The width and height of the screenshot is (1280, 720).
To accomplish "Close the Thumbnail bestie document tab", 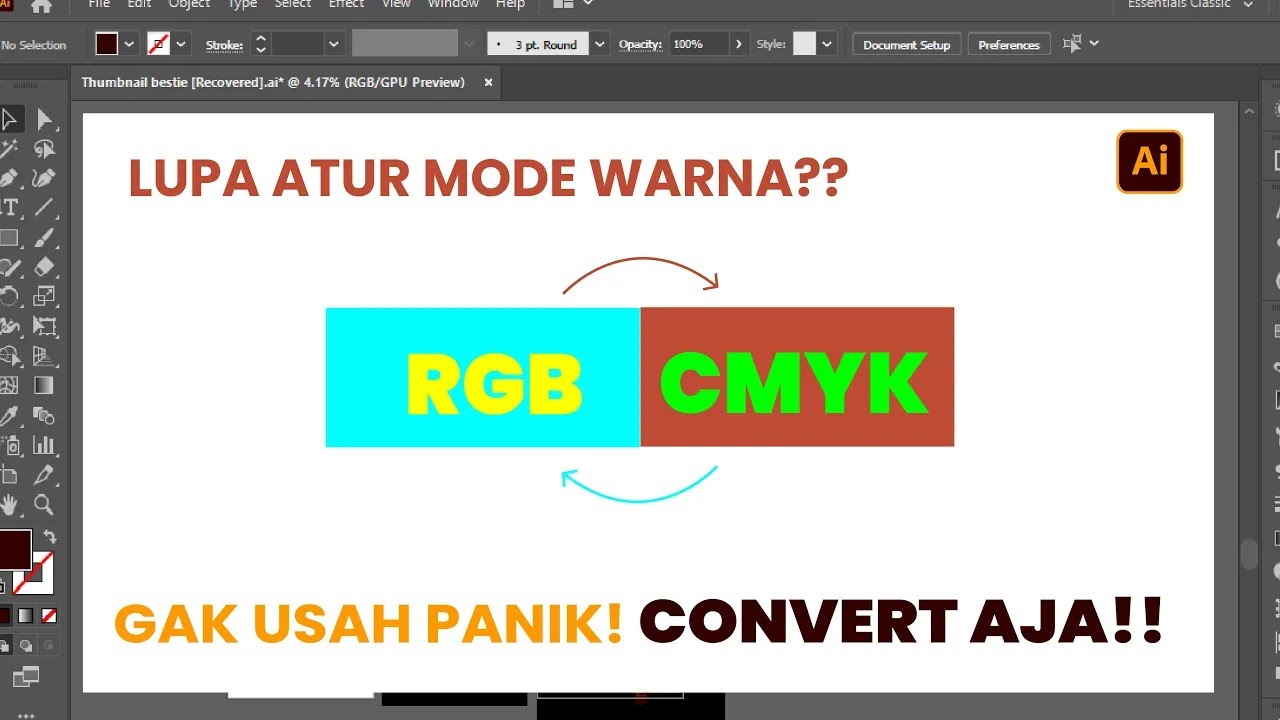I will 488,82.
